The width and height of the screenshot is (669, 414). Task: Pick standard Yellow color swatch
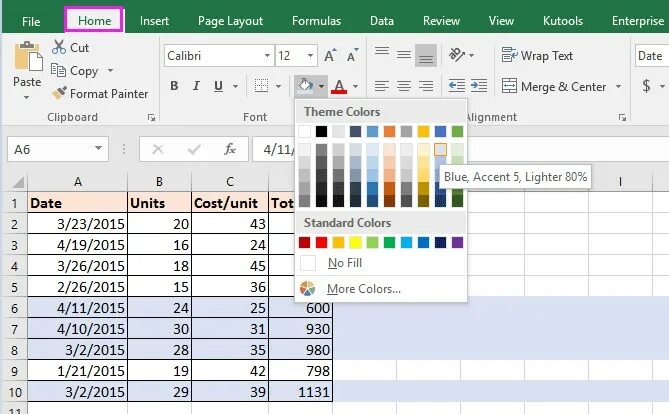pos(355,243)
